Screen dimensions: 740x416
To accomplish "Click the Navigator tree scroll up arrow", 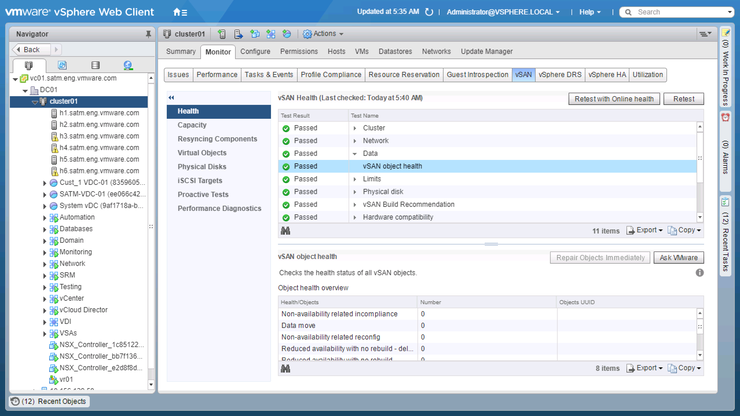I will pos(151,78).
